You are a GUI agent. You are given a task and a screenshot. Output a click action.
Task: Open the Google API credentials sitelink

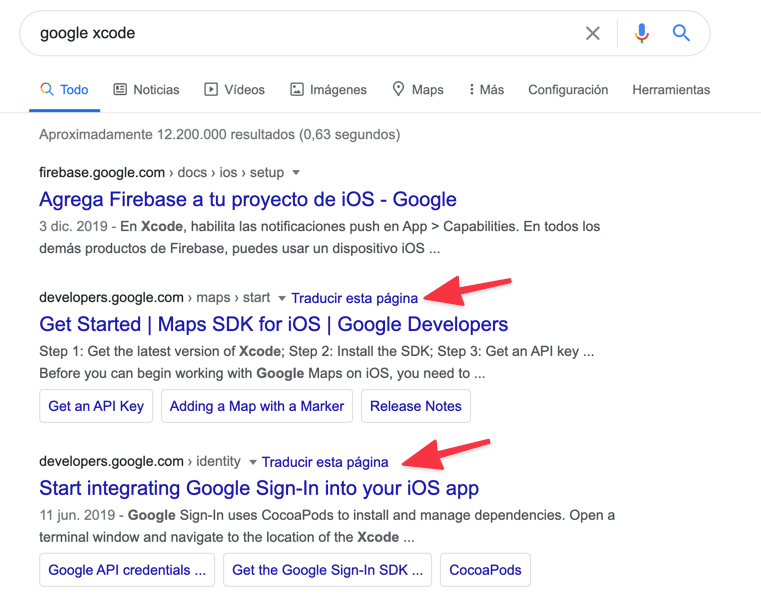127,570
